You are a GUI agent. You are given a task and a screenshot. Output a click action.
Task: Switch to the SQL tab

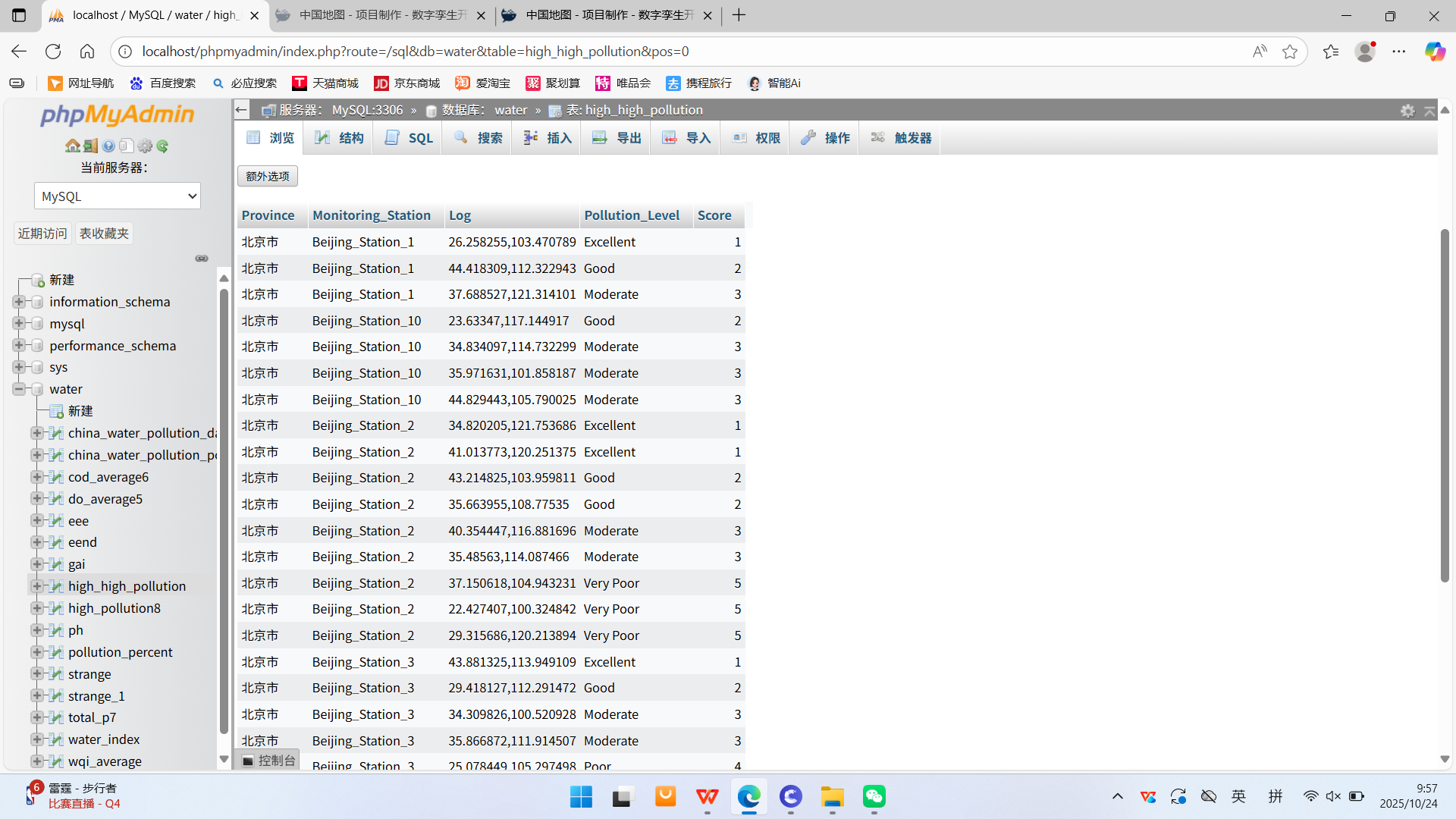click(409, 138)
